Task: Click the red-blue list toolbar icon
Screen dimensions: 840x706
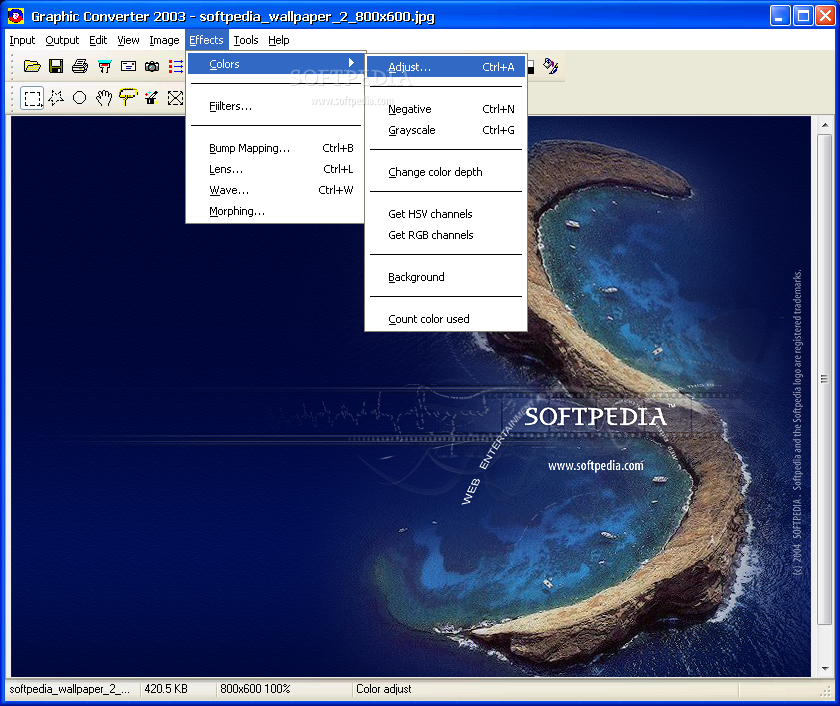Action: [x=176, y=66]
